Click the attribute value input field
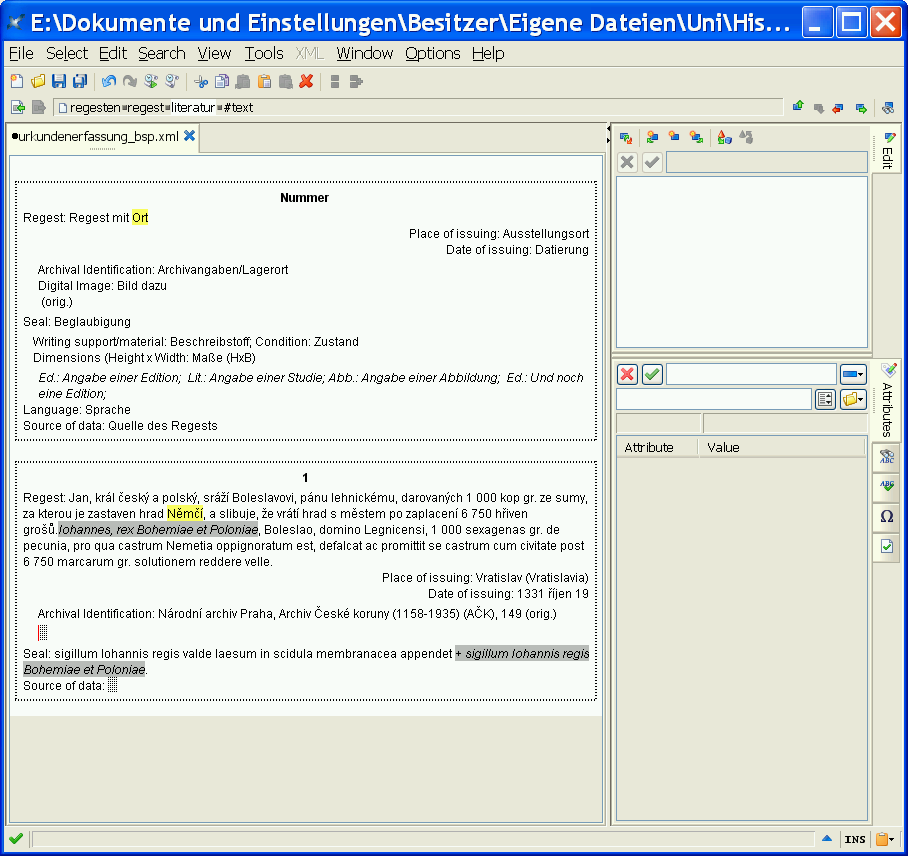 coord(713,399)
